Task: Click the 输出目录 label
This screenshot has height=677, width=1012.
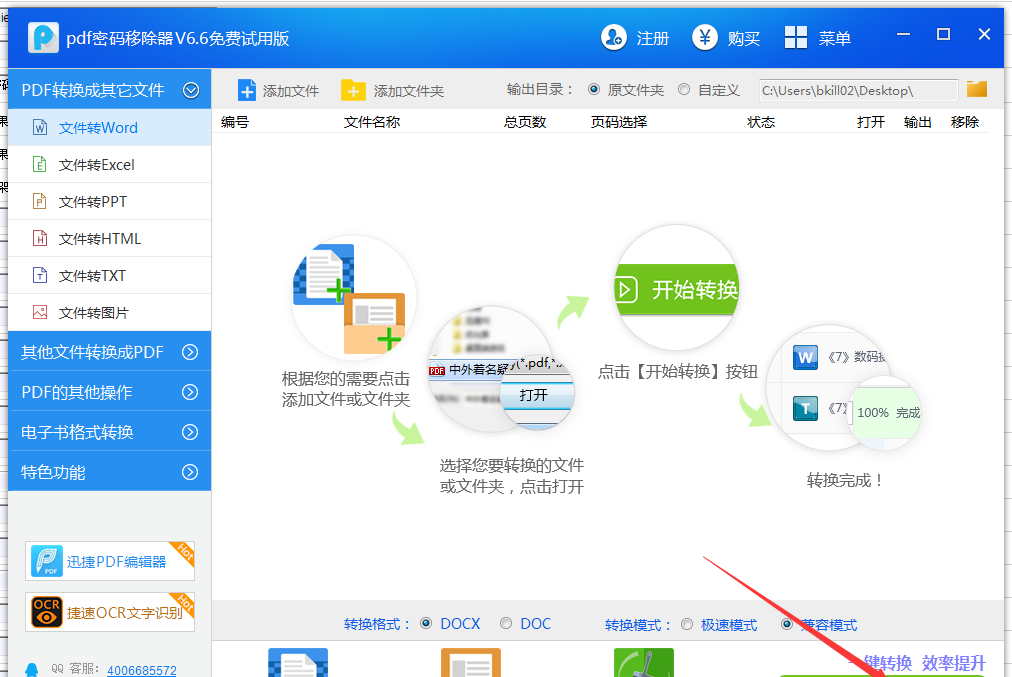Action: click(540, 90)
